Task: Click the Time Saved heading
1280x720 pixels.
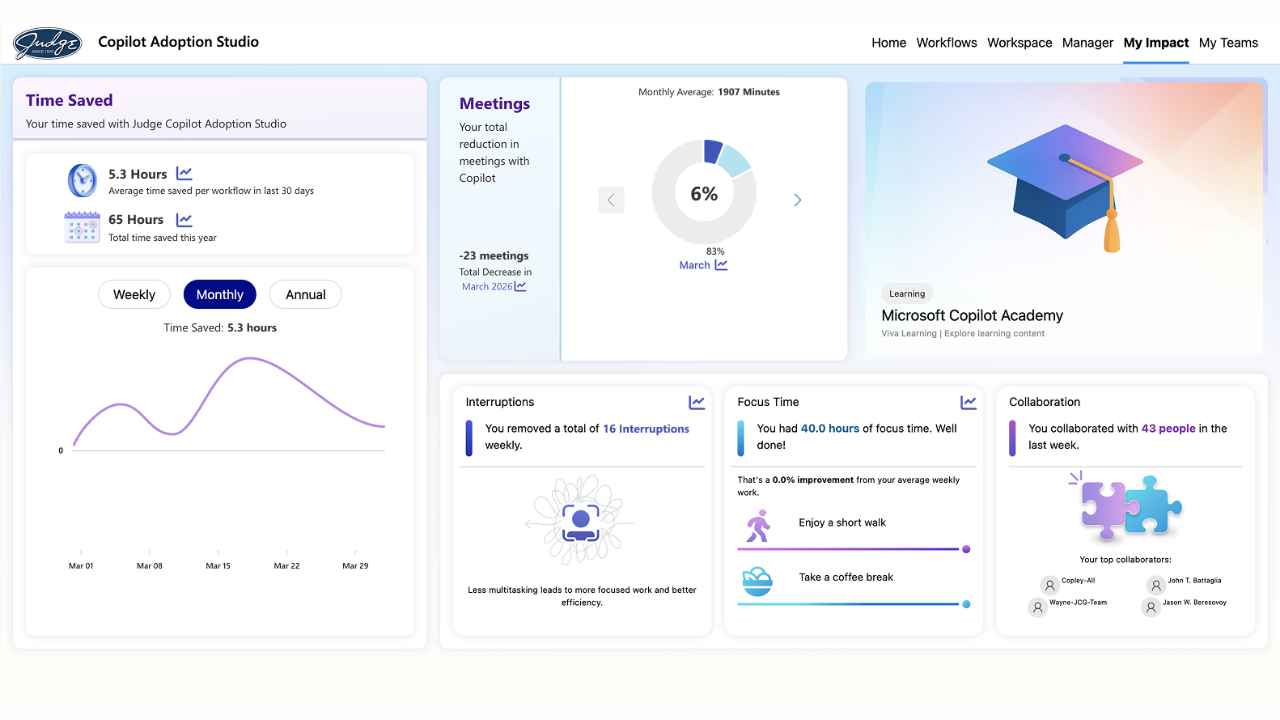Action: tap(69, 100)
